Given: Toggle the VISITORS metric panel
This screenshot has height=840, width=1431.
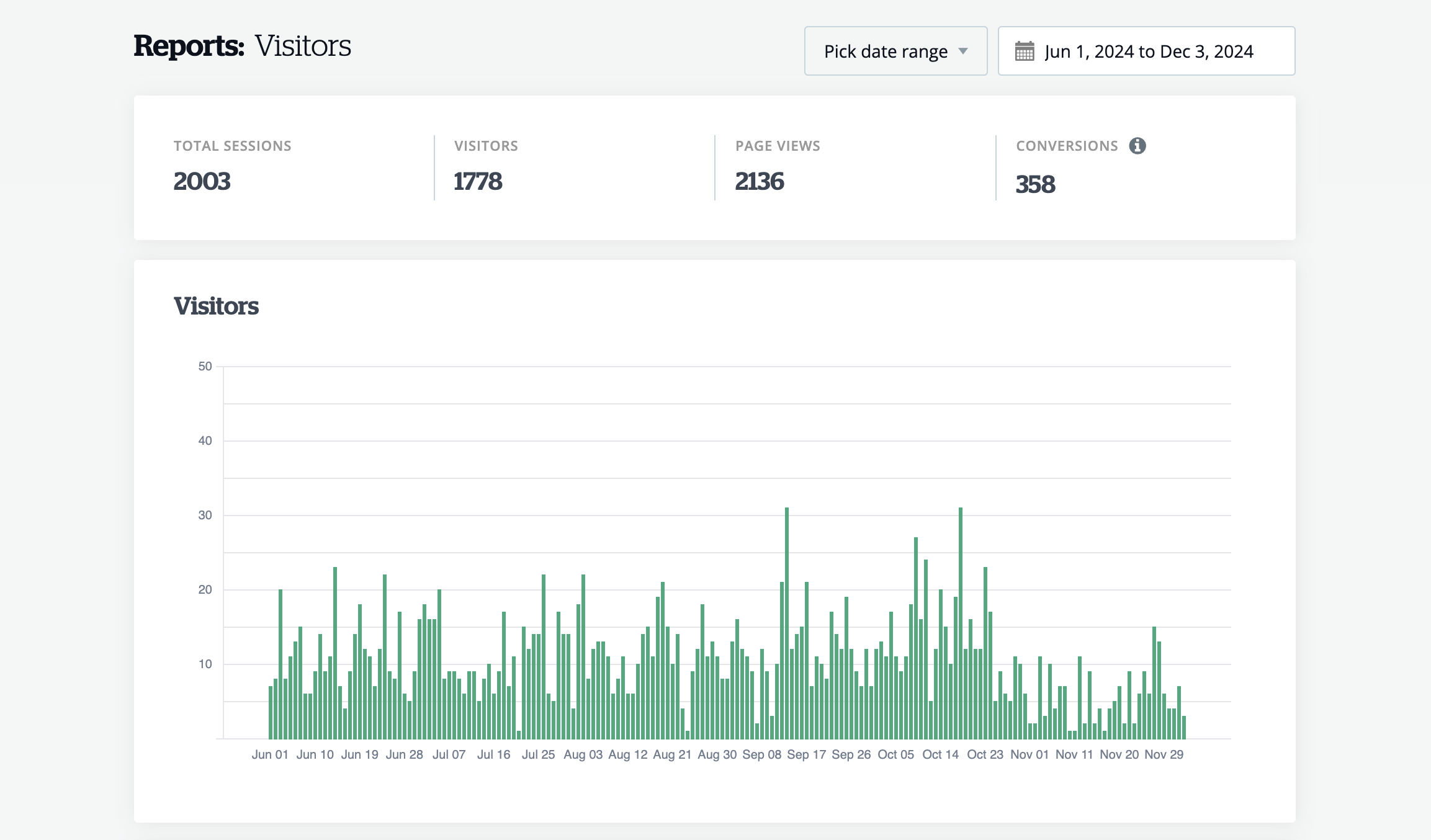Looking at the screenshot, I should [486, 168].
